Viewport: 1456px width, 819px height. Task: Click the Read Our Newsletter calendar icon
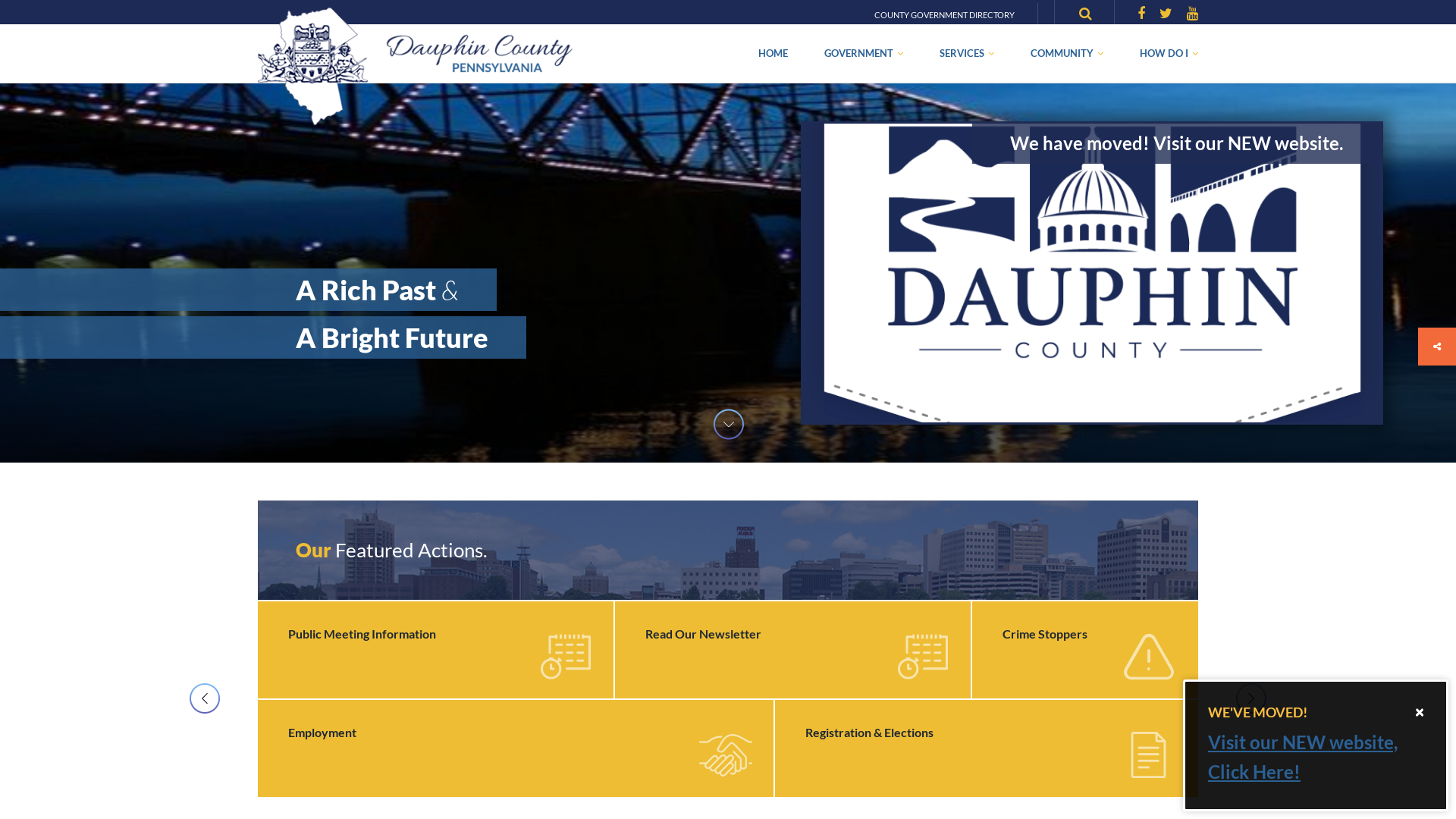click(923, 656)
